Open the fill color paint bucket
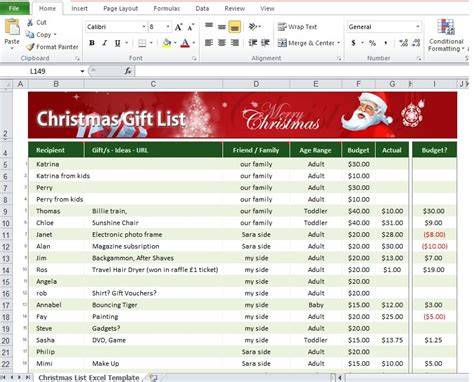The width and height of the screenshot is (474, 382). point(167,43)
